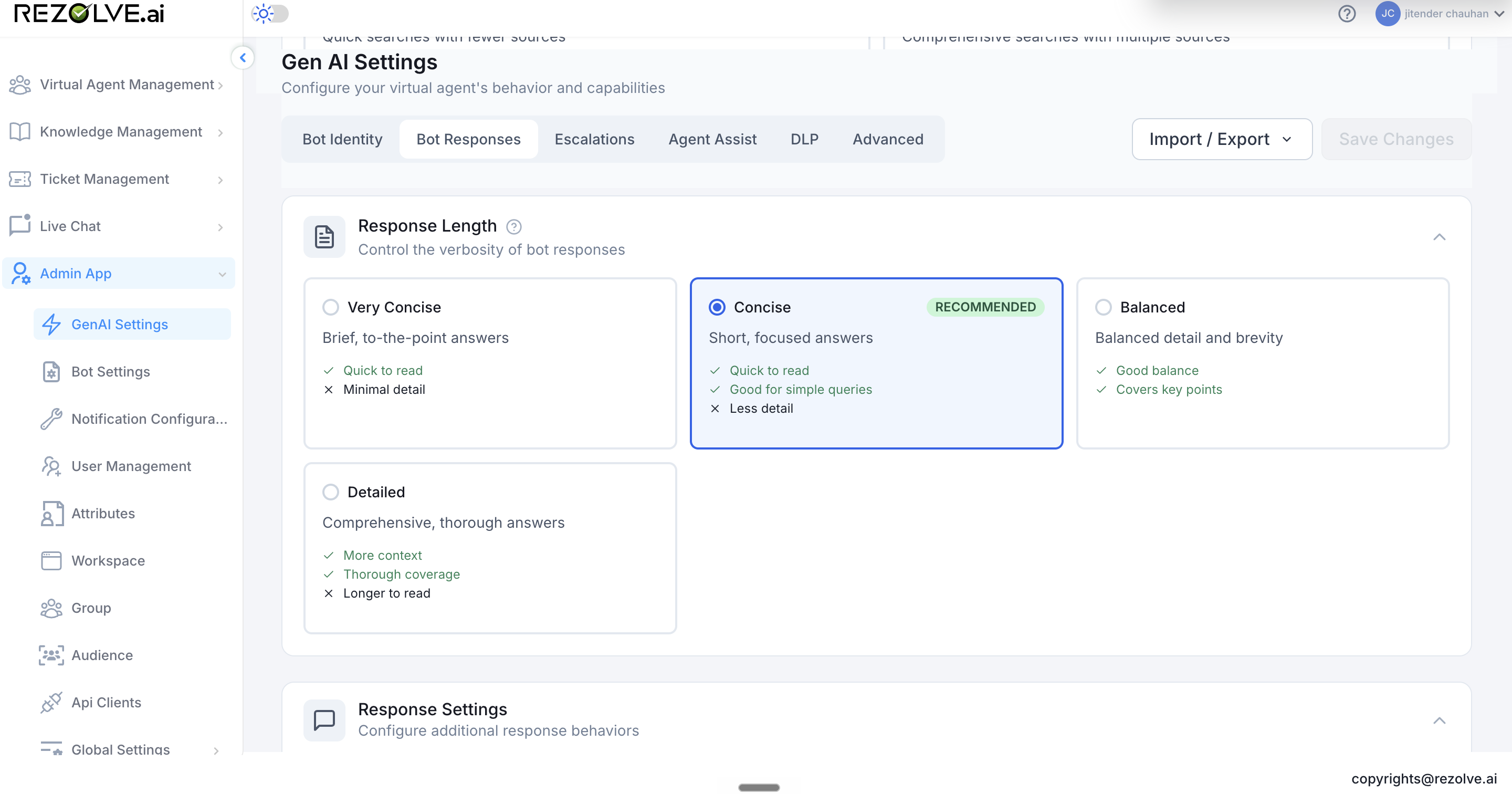Collapse the Response Length section
Viewport: 1512px width, 794px height.
point(1439,237)
